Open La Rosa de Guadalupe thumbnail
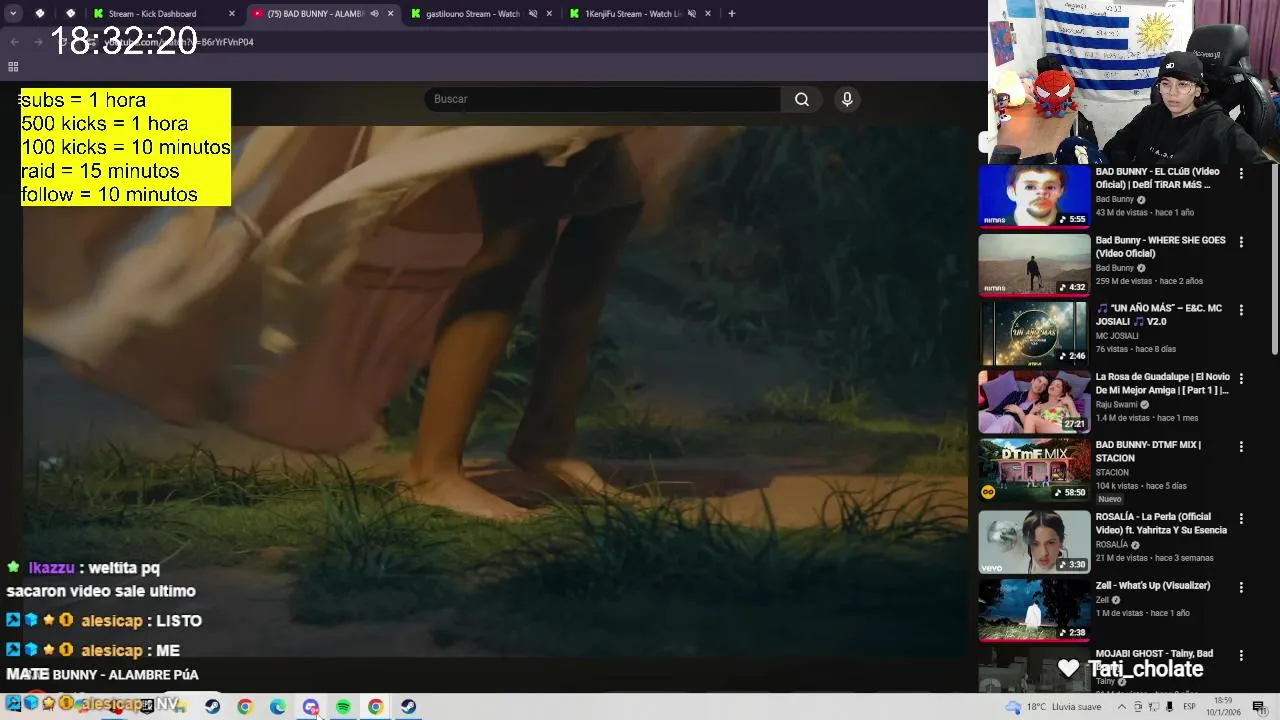1280x720 pixels. click(x=1034, y=402)
